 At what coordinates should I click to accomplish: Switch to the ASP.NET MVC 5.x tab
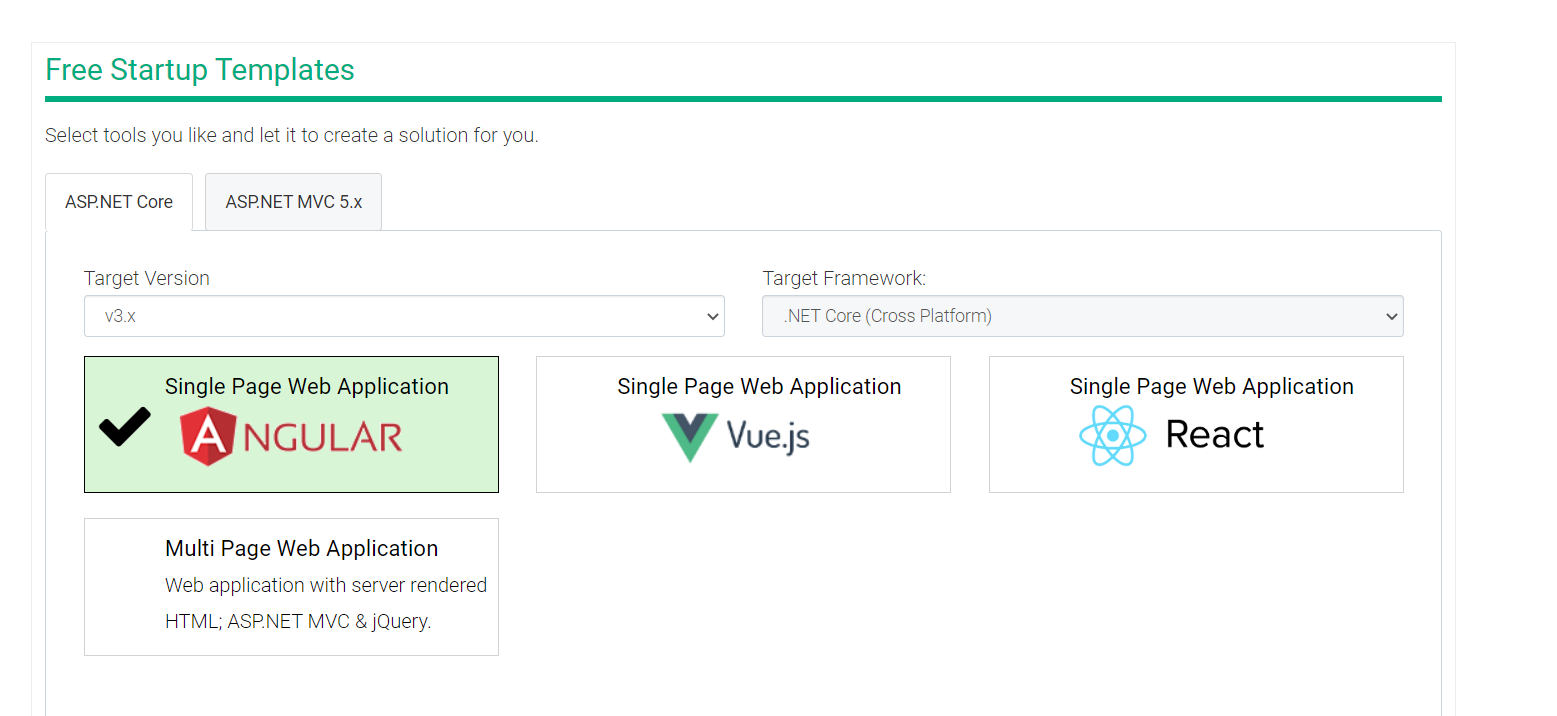(293, 202)
